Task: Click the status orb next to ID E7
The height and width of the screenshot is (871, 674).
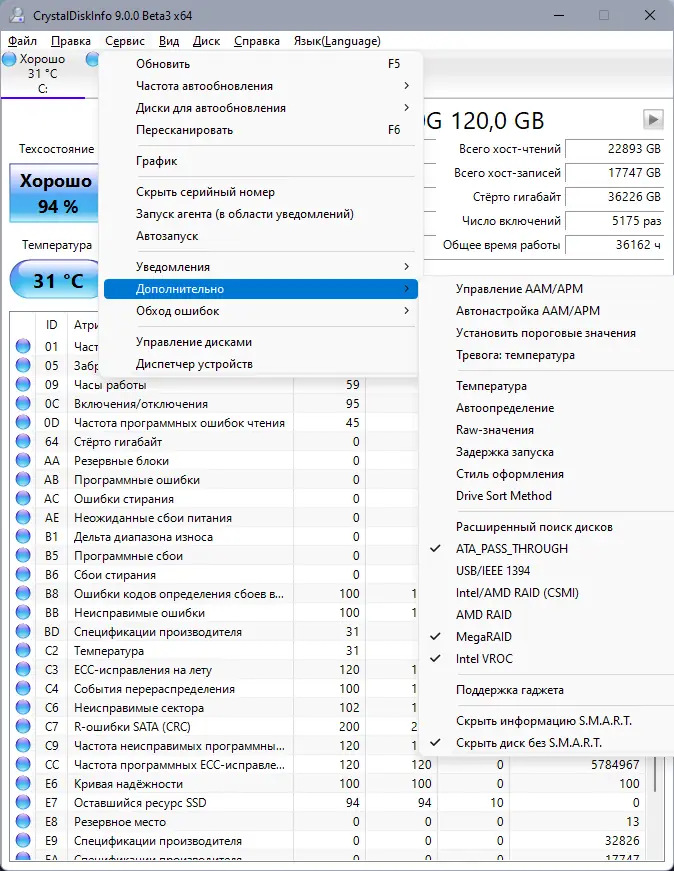Action: click(x=24, y=803)
